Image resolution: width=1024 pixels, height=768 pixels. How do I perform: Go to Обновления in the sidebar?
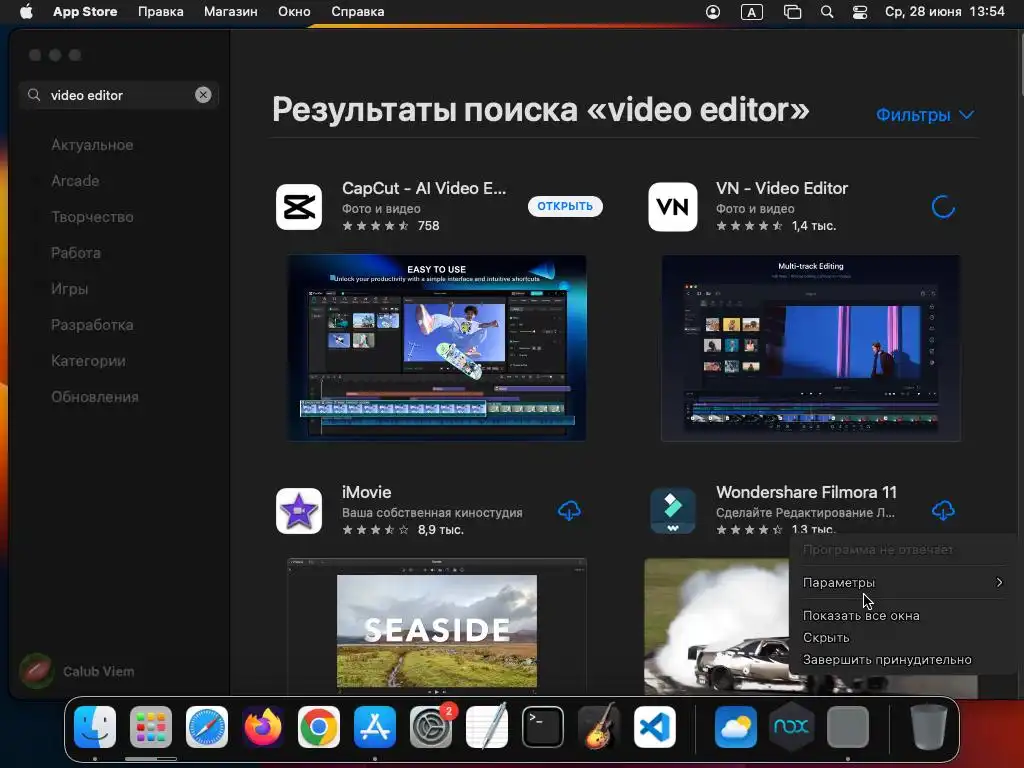[x=95, y=397]
